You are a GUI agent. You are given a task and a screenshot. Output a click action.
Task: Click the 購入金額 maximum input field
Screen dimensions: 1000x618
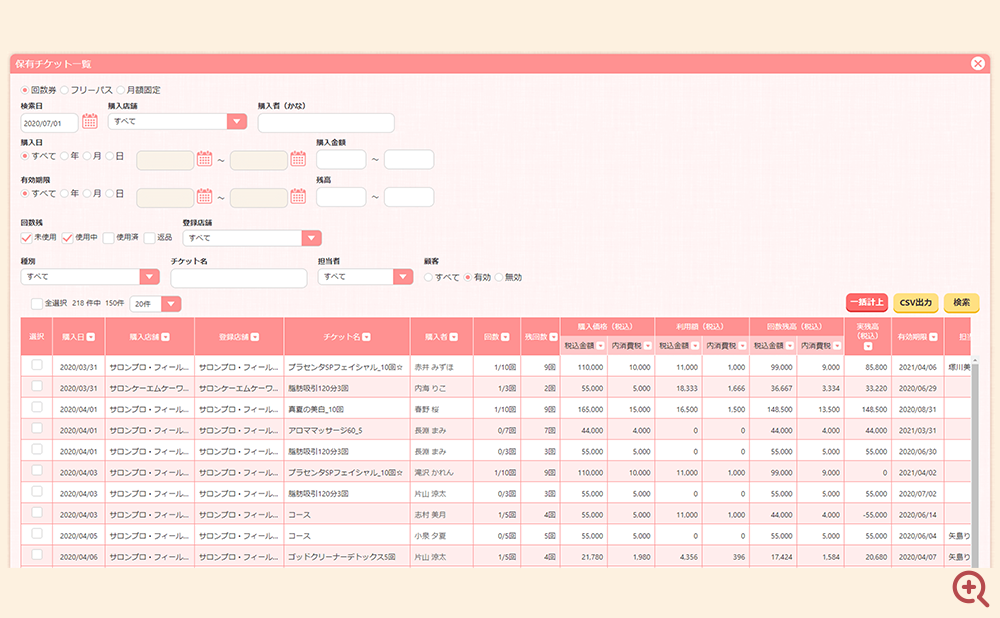409,159
